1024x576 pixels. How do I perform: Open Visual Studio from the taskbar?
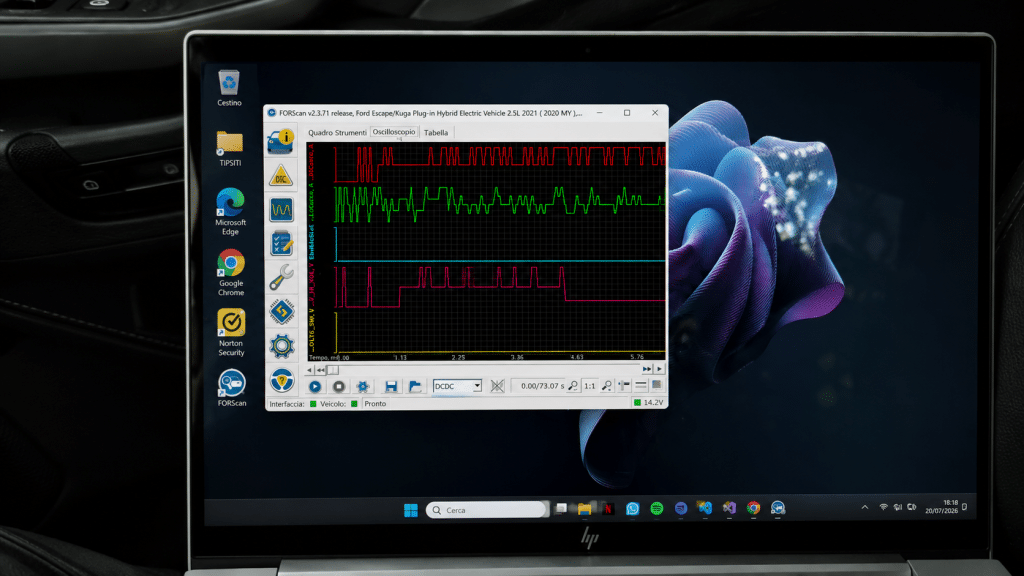[x=729, y=508]
